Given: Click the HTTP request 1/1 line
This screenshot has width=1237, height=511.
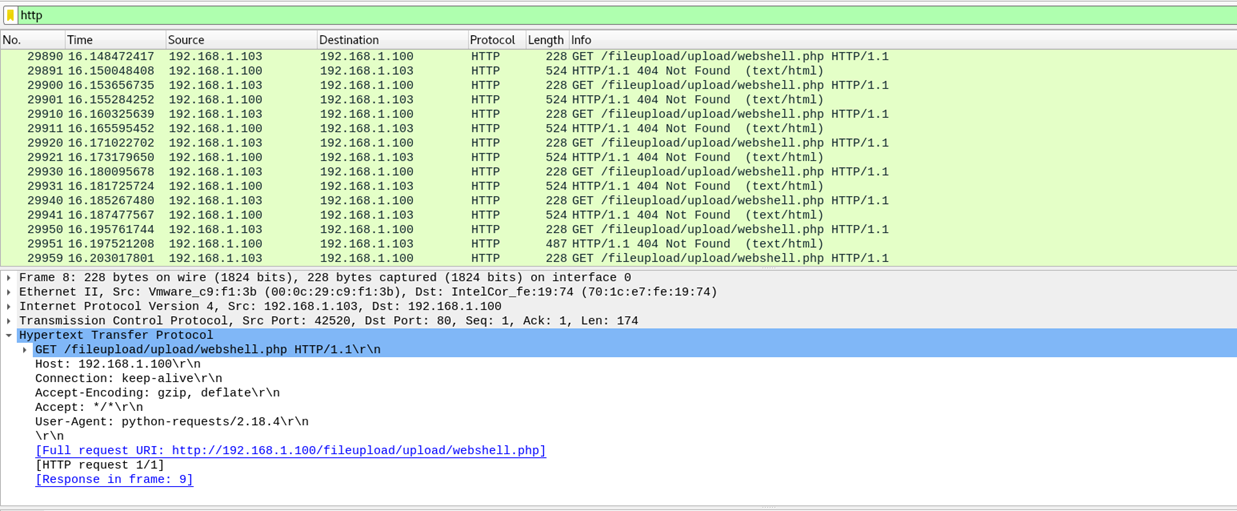Looking at the screenshot, I should click(x=100, y=465).
